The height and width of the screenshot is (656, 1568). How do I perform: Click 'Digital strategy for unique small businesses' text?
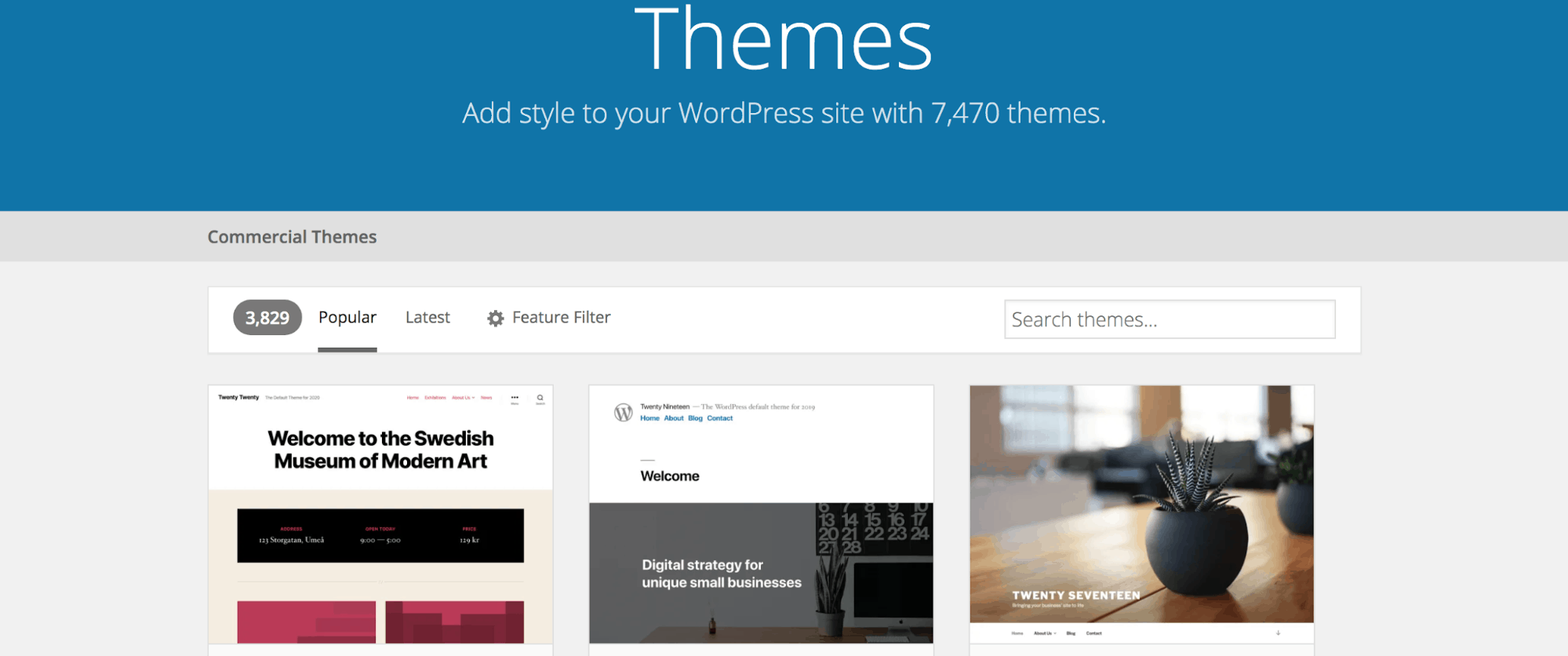point(722,574)
